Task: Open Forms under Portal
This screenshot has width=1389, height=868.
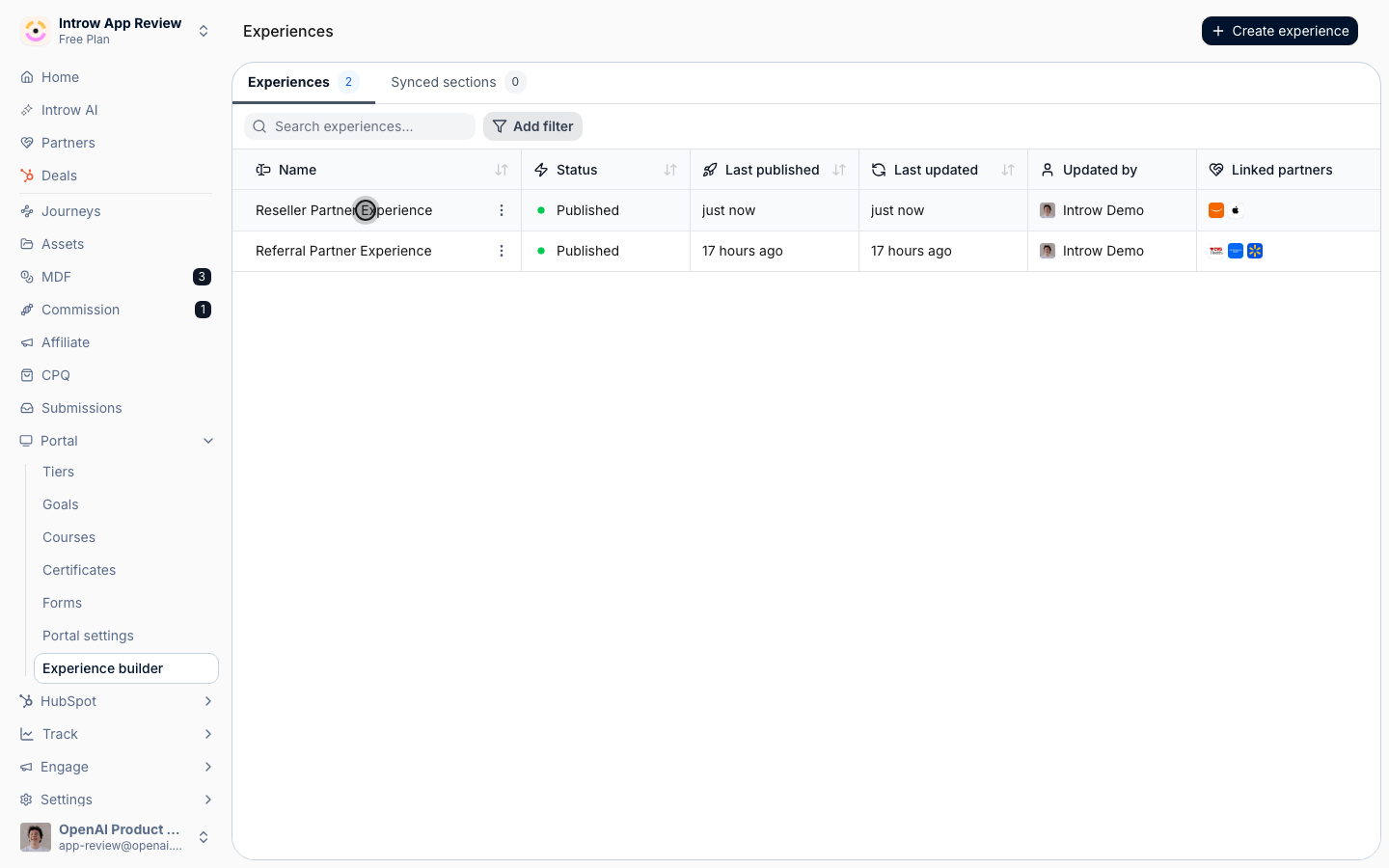Action: 126,603
